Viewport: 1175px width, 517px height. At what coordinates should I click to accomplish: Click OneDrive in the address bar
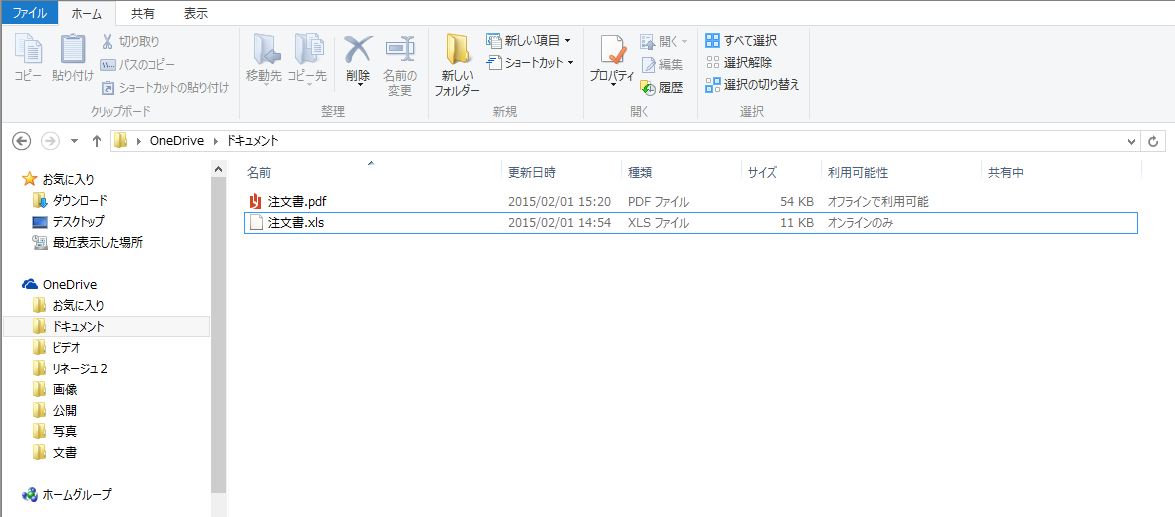pos(177,140)
